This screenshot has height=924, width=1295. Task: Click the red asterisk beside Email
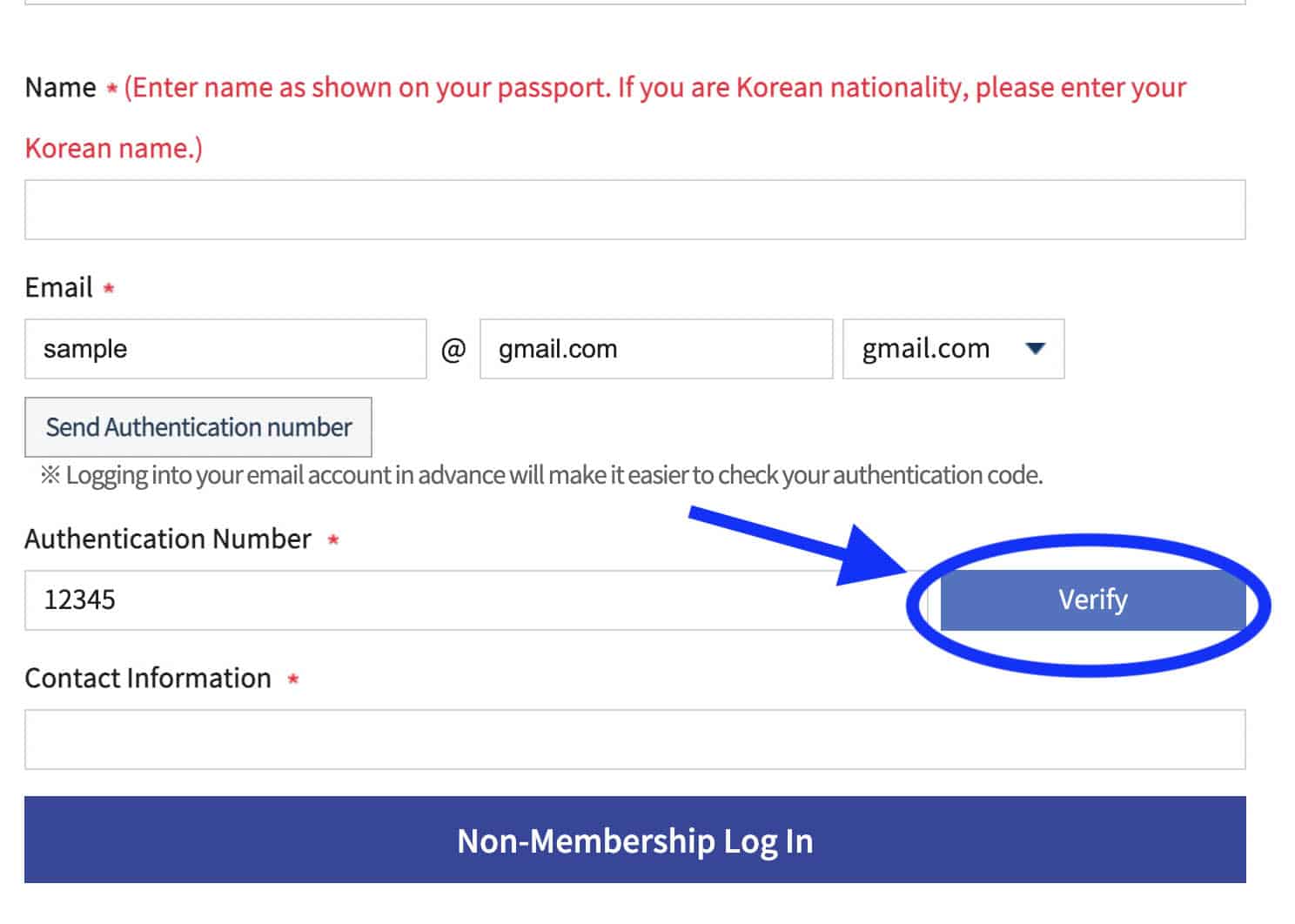pyautogui.click(x=109, y=288)
